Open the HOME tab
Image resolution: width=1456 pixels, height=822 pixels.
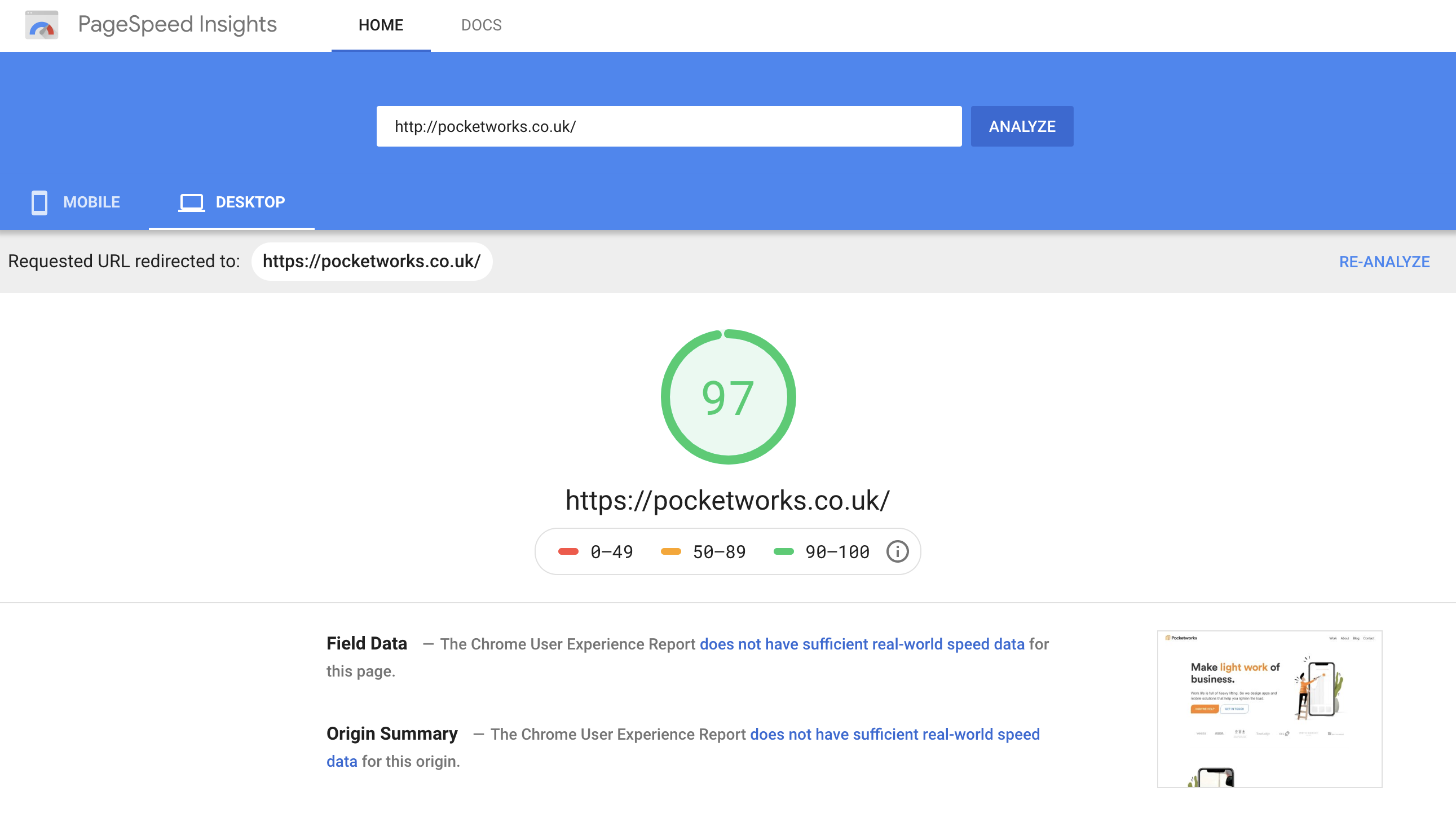[381, 25]
